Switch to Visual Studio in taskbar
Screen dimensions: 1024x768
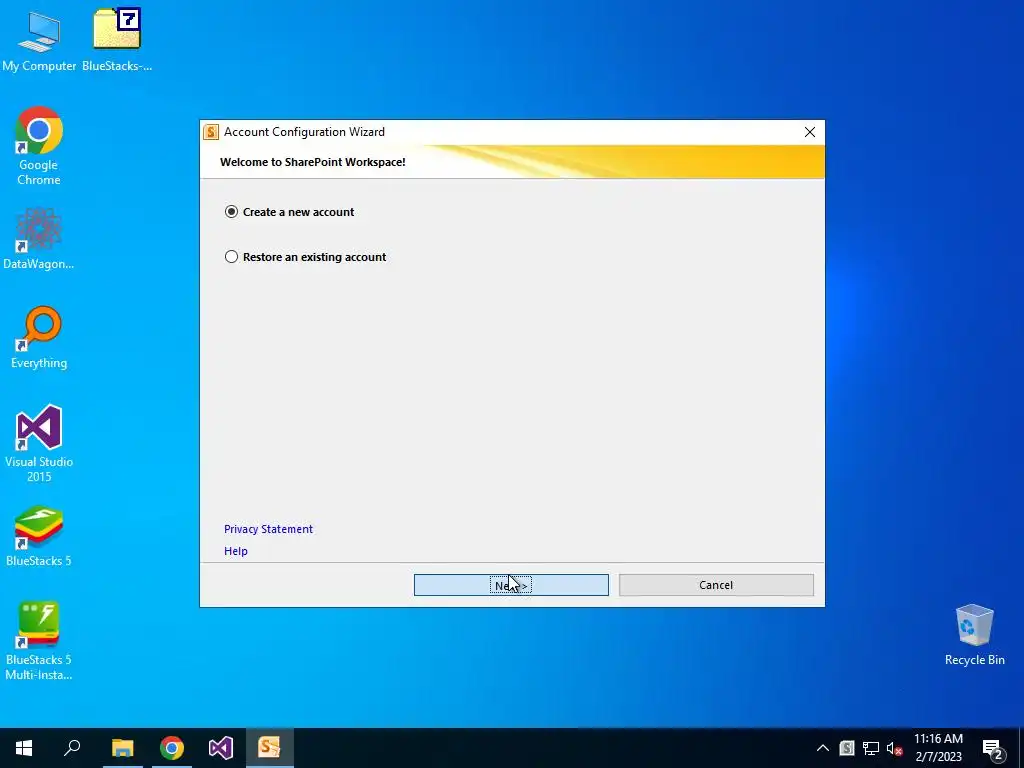click(221, 748)
